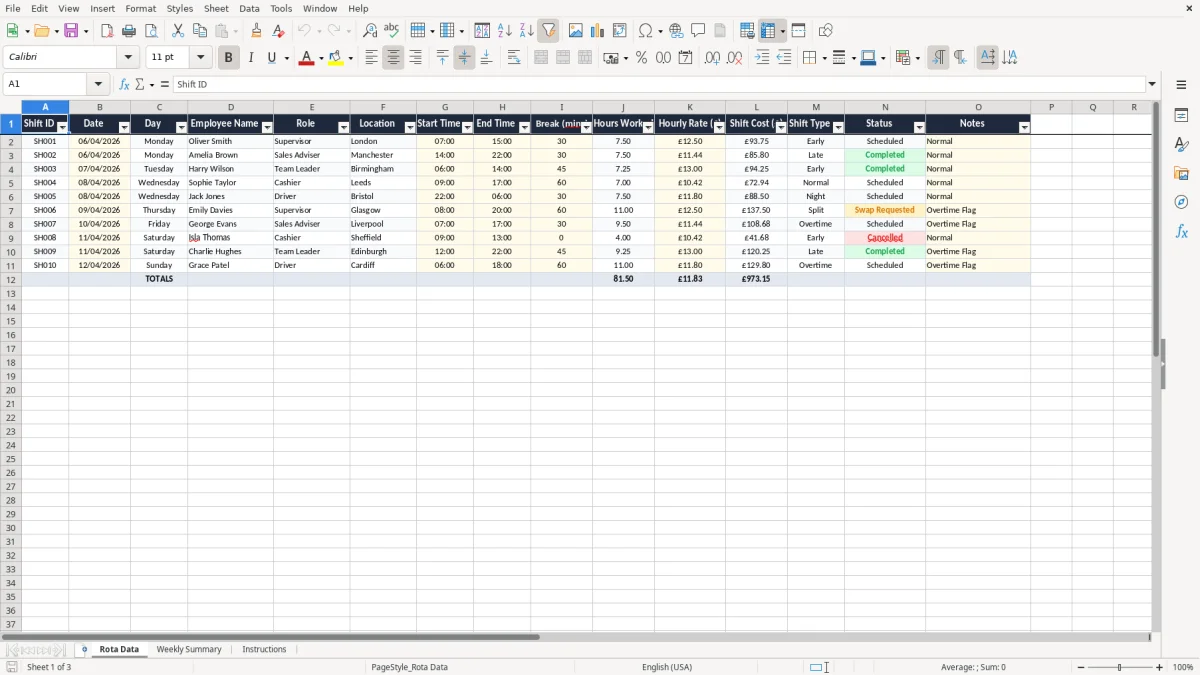Save the document with the Save icon
The width and height of the screenshot is (1200, 675).
pos(71,31)
